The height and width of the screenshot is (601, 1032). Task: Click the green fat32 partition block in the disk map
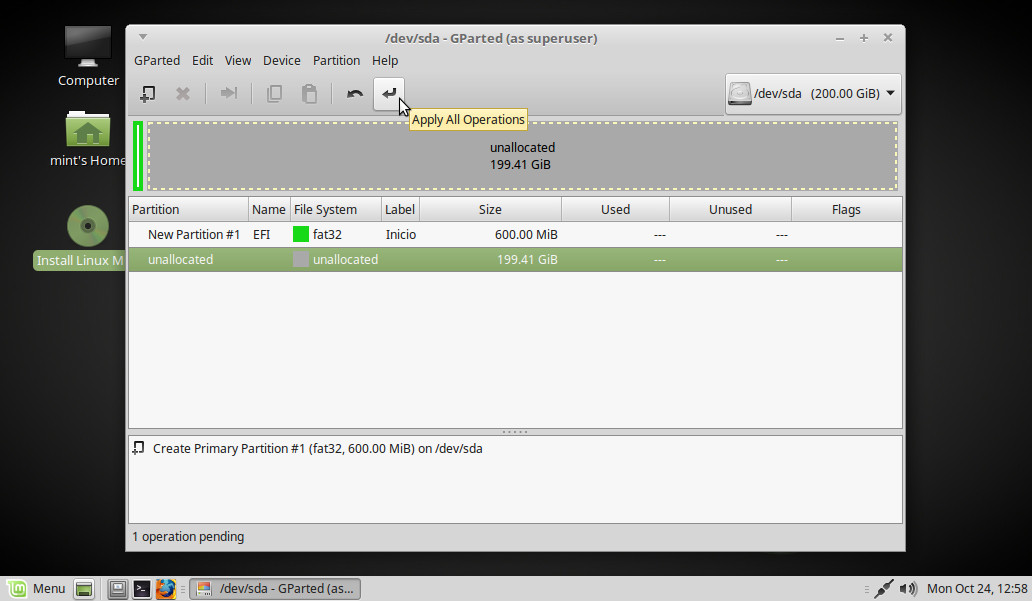click(138, 156)
